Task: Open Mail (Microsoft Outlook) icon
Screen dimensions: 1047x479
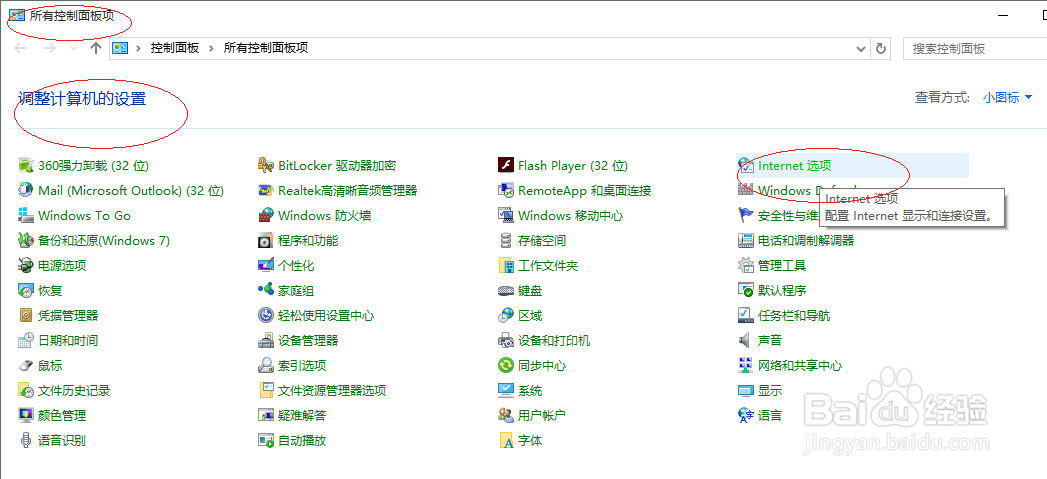Action: 26,190
